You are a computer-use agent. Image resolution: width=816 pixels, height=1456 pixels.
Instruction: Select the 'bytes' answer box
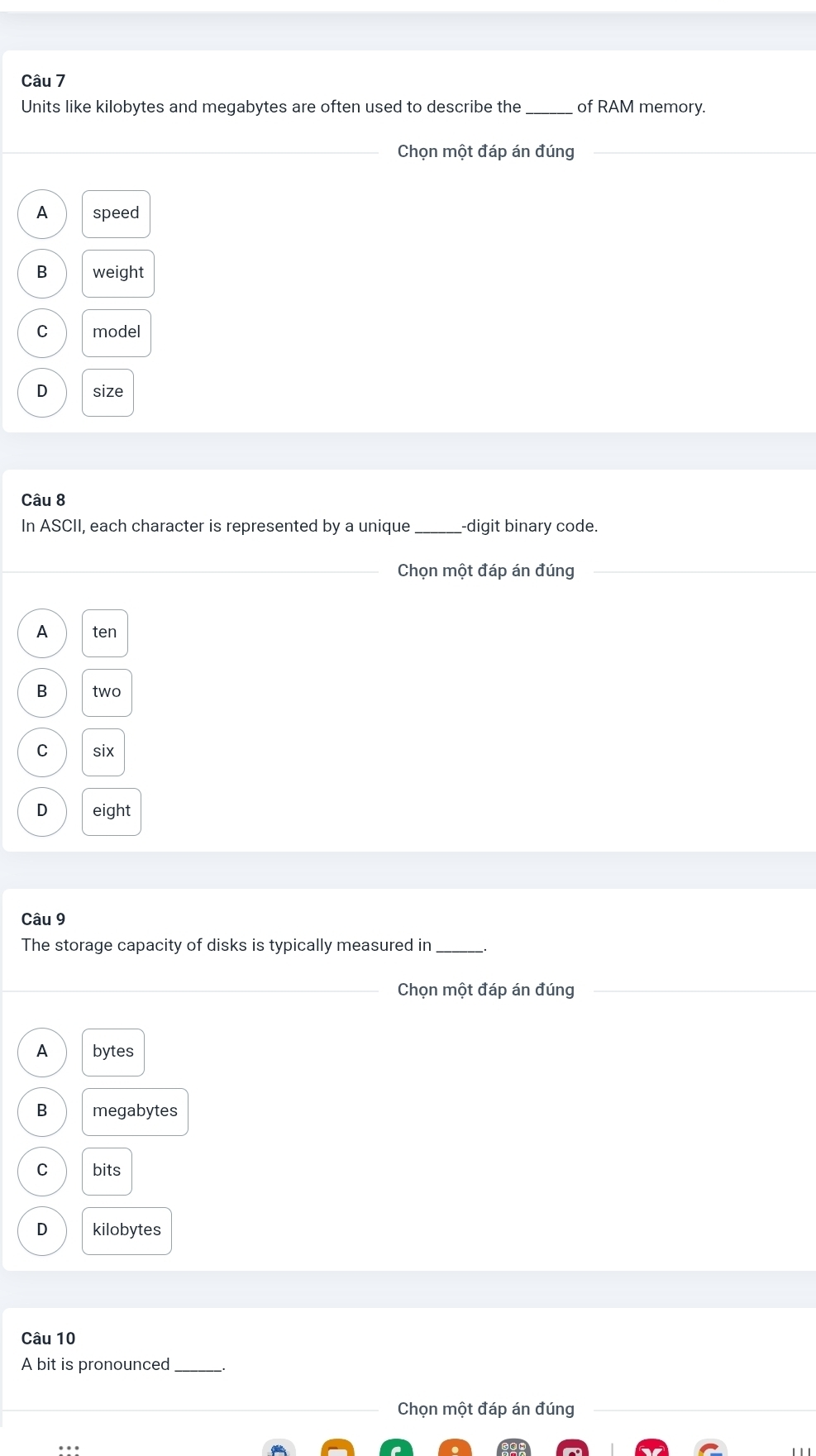[x=113, y=1053]
